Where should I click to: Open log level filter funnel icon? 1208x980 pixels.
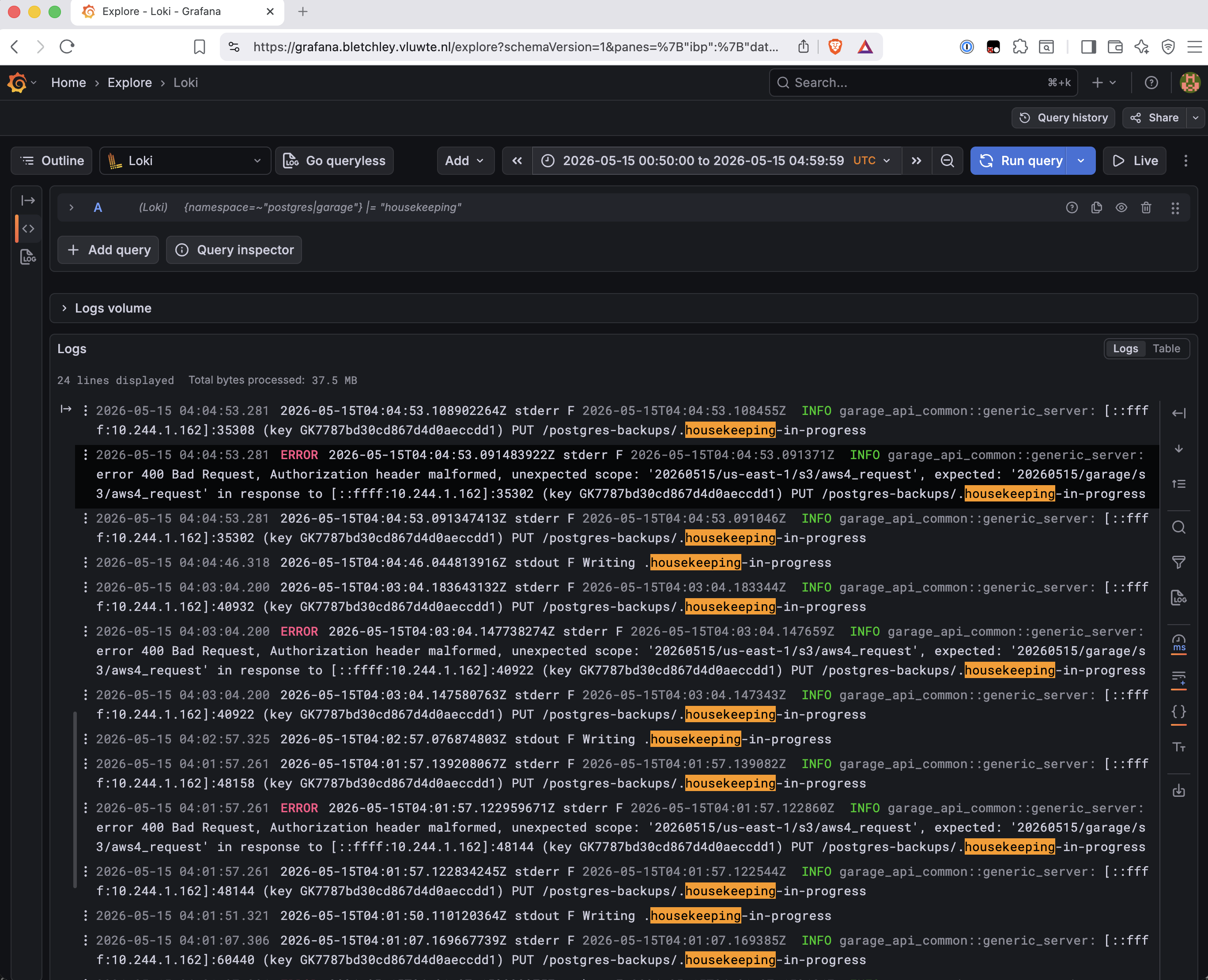click(x=1179, y=562)
